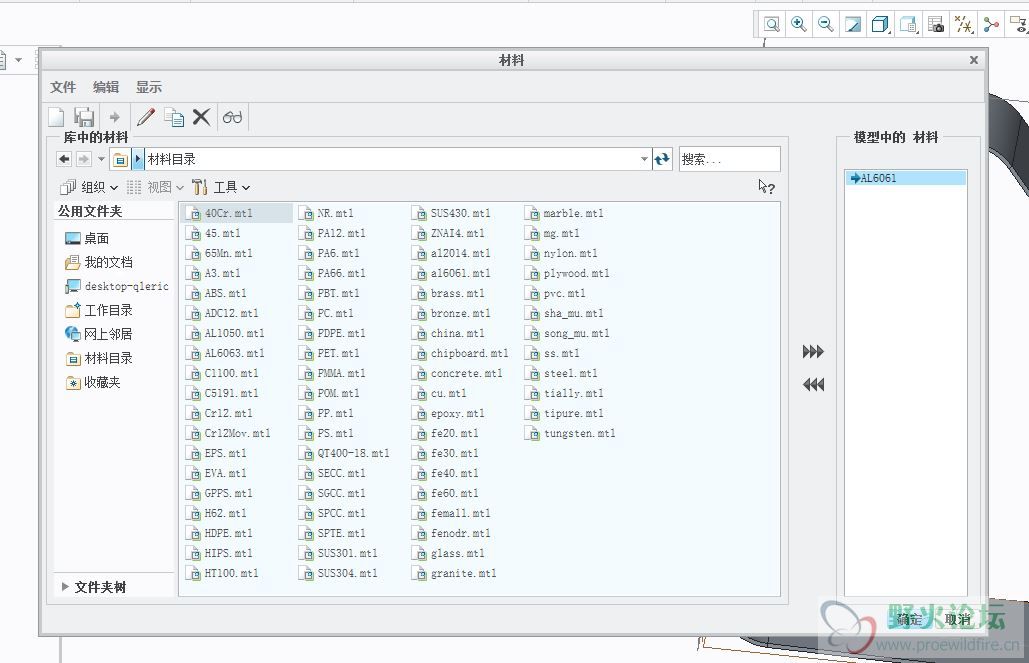Expand the 文件夹树 section

coord(66,587)
